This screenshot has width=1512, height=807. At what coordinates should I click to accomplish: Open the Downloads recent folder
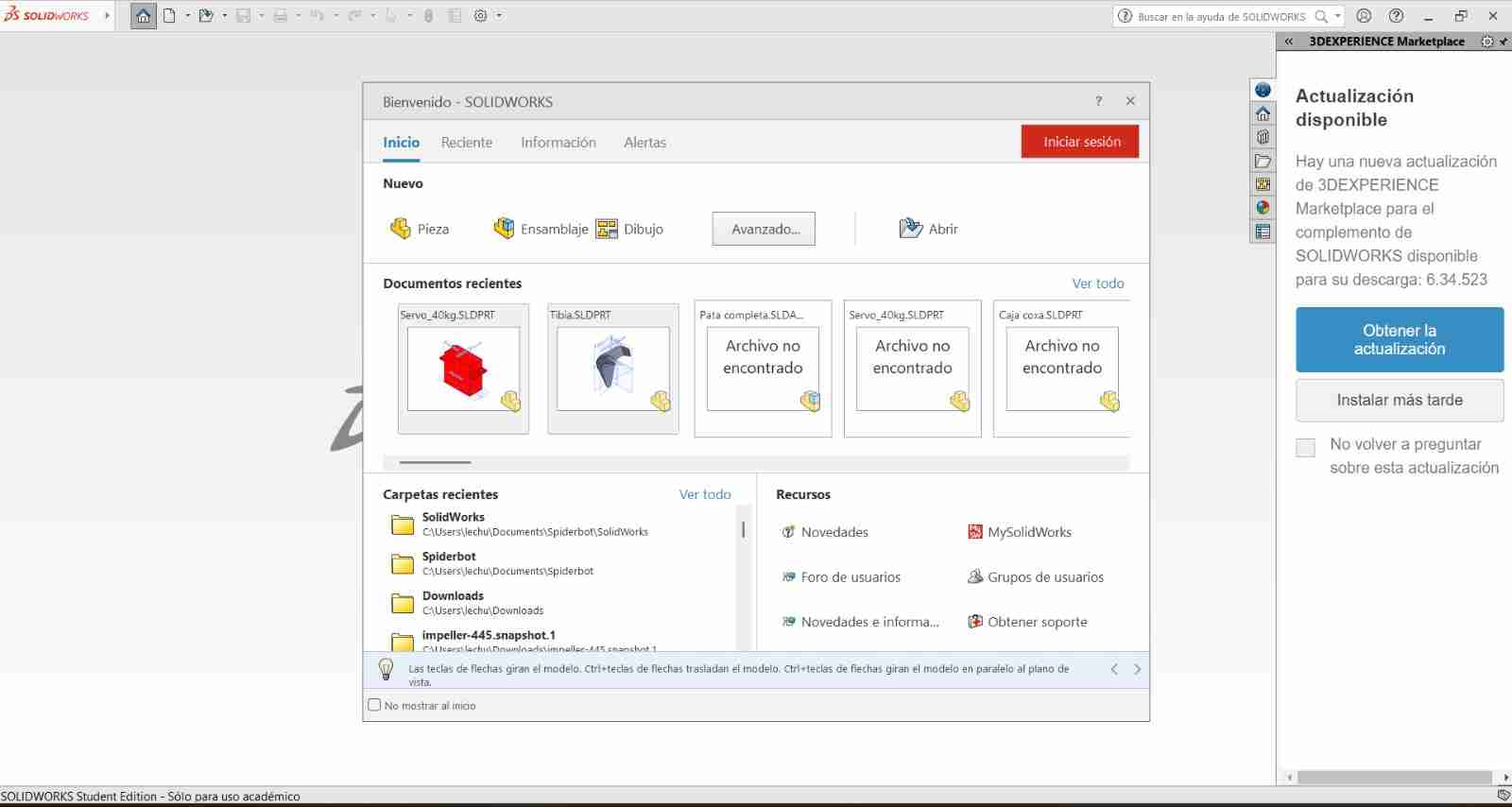coord(467,603)
